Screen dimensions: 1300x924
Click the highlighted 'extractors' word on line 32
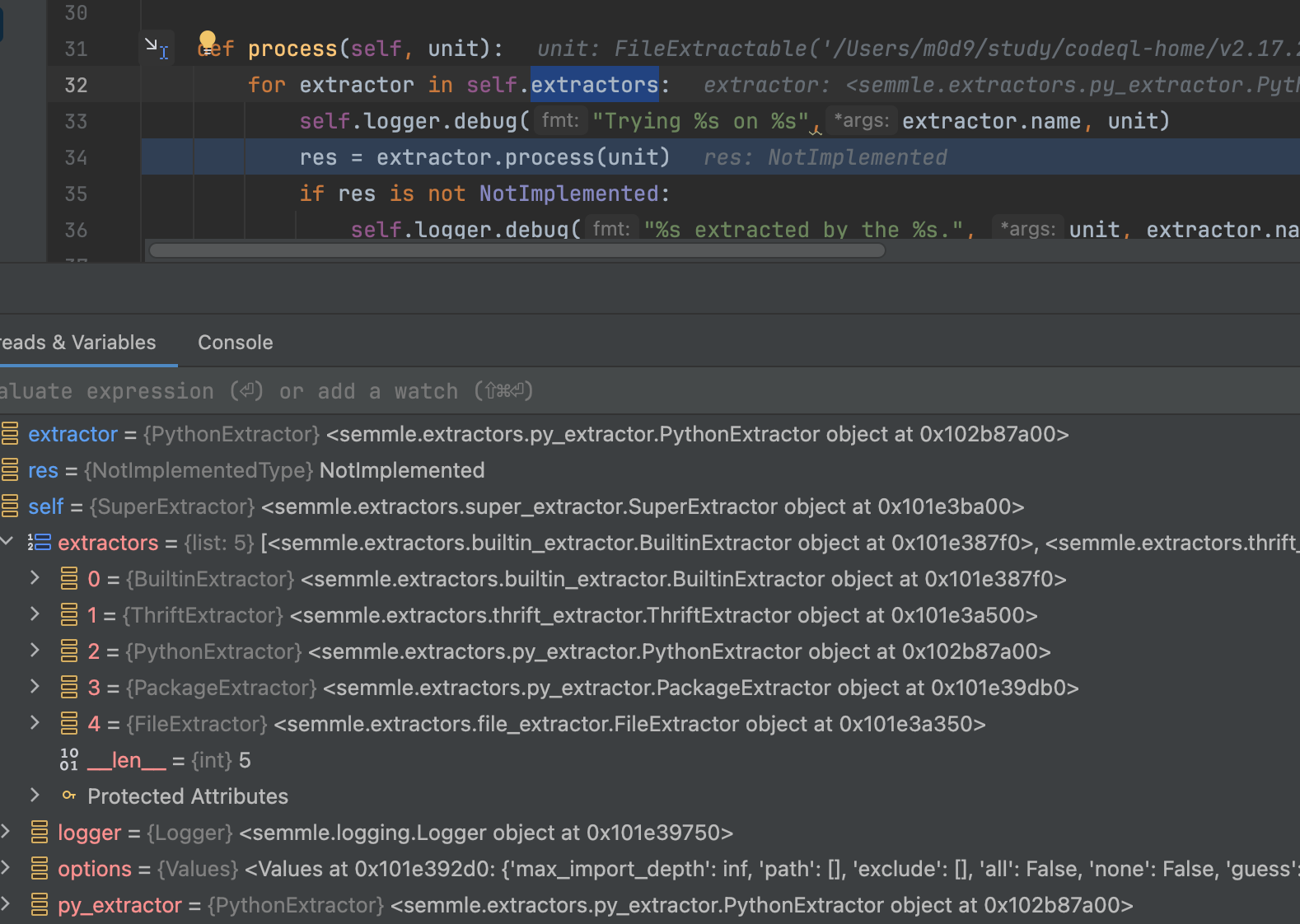594,85
